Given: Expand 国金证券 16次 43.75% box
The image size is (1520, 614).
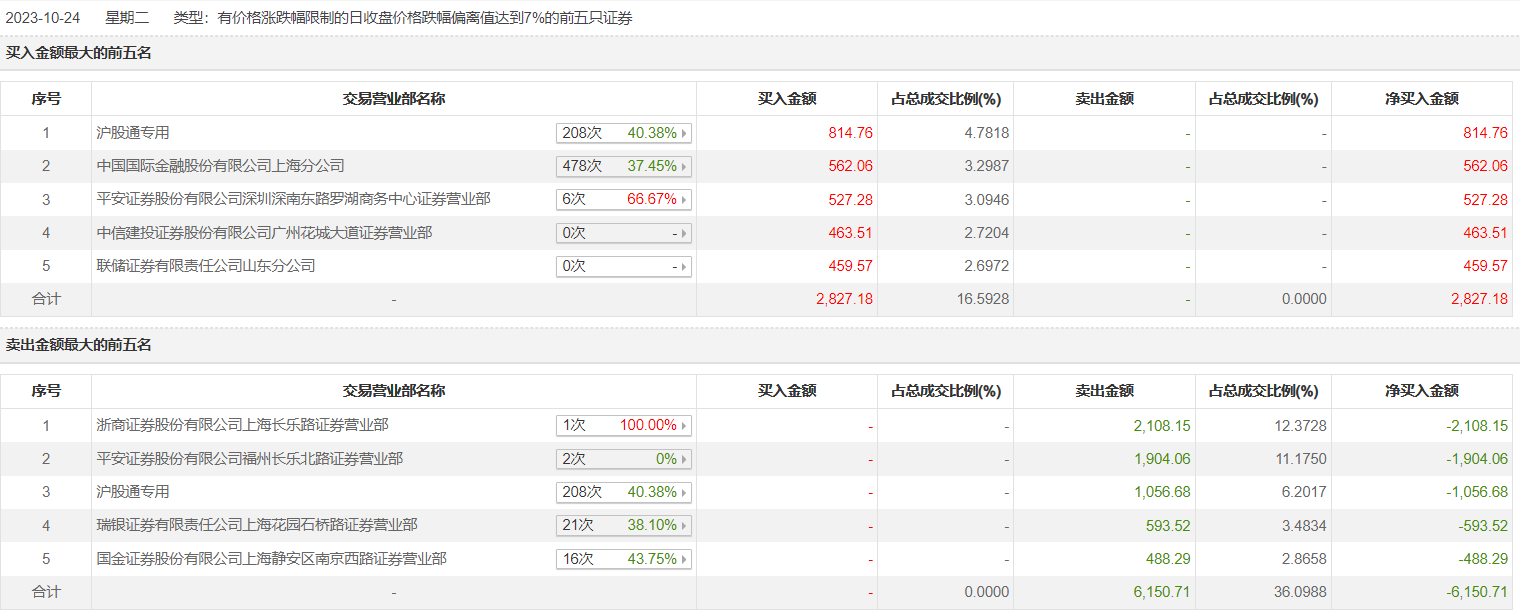Looking at the screenshot, I should [685, 559].
